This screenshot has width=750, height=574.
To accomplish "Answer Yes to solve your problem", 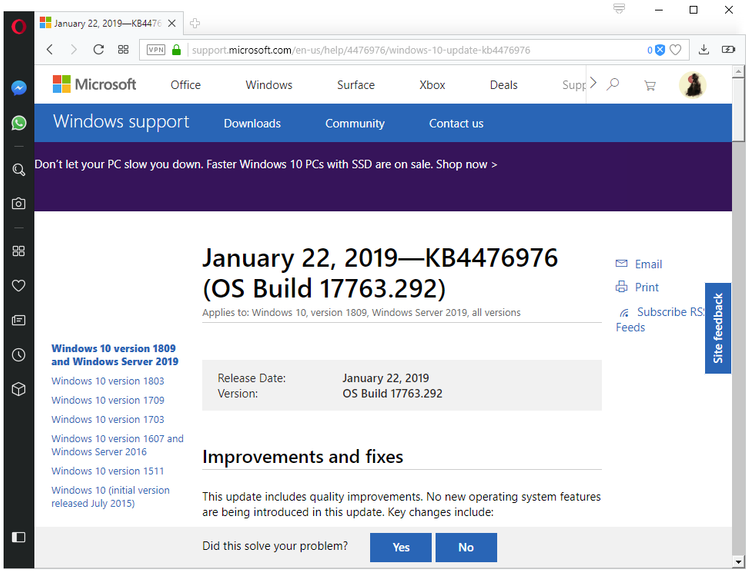I will pyautogui.click(x=400, y=547).
